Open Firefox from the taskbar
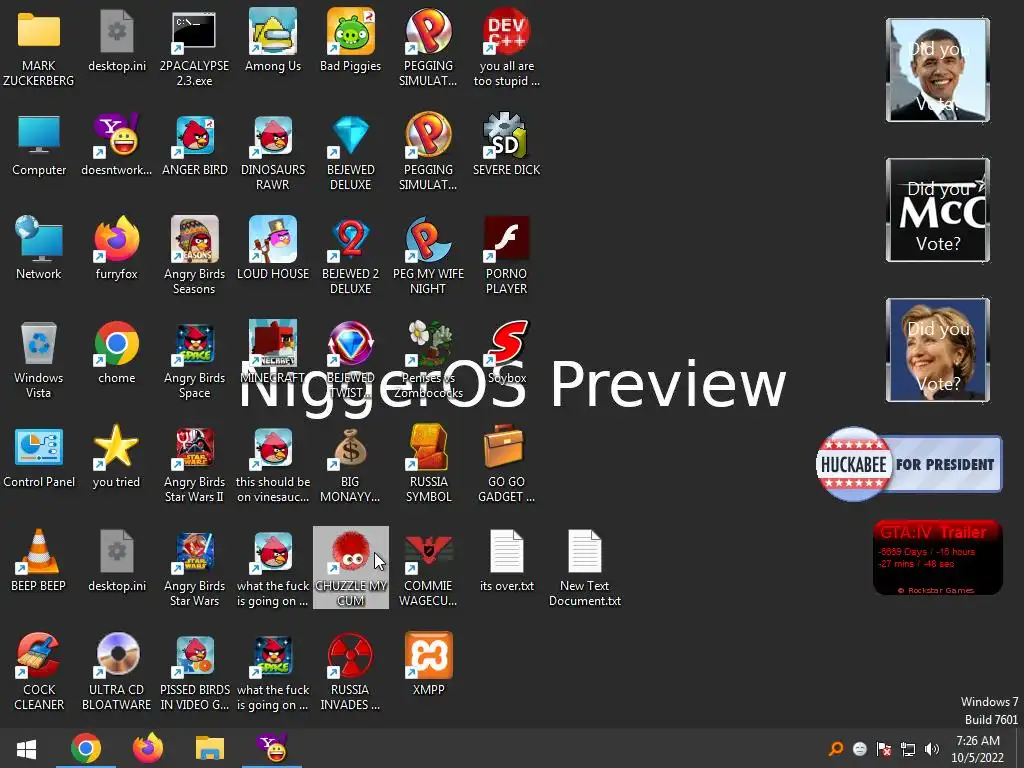The image size is (1024, 768). pyautogui.click(x=148, y=748)
